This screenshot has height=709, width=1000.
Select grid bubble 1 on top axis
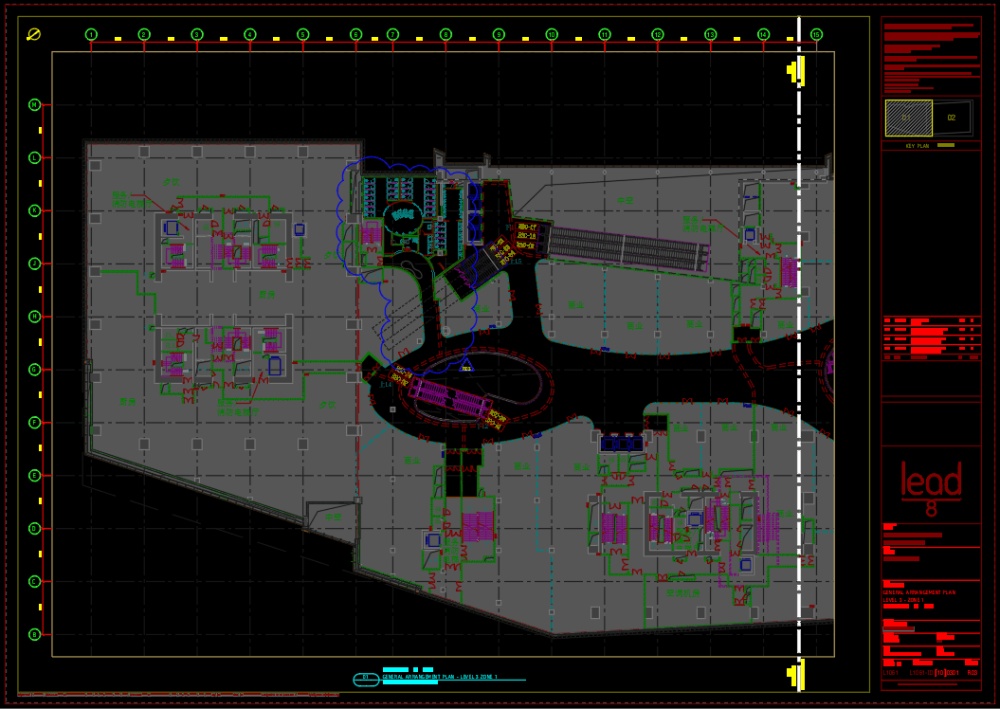[91, 35]
